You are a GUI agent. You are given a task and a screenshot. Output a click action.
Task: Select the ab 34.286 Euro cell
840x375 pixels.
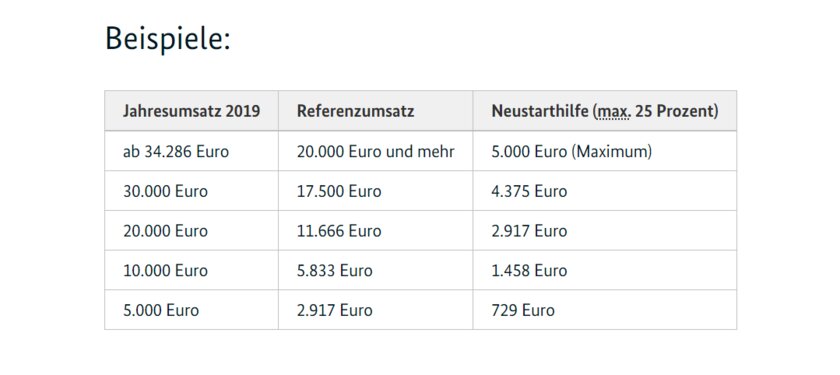pos(192,151)
